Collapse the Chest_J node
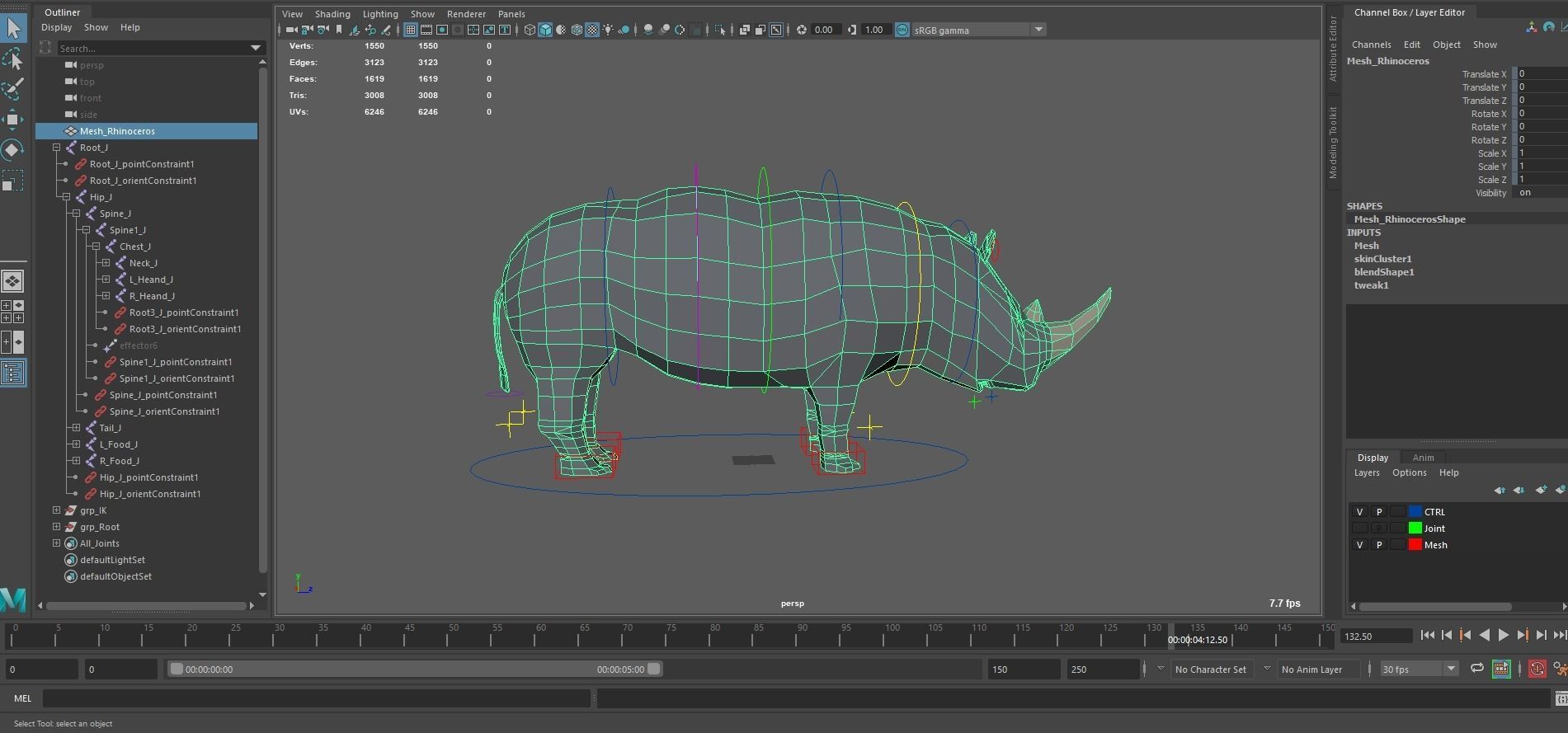 pos(97,247)
